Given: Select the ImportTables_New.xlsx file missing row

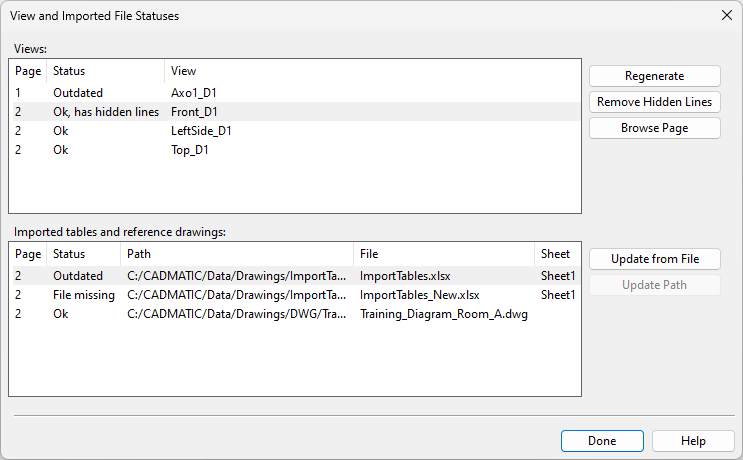Looking at the screenshot, I should tap(419, 295).
